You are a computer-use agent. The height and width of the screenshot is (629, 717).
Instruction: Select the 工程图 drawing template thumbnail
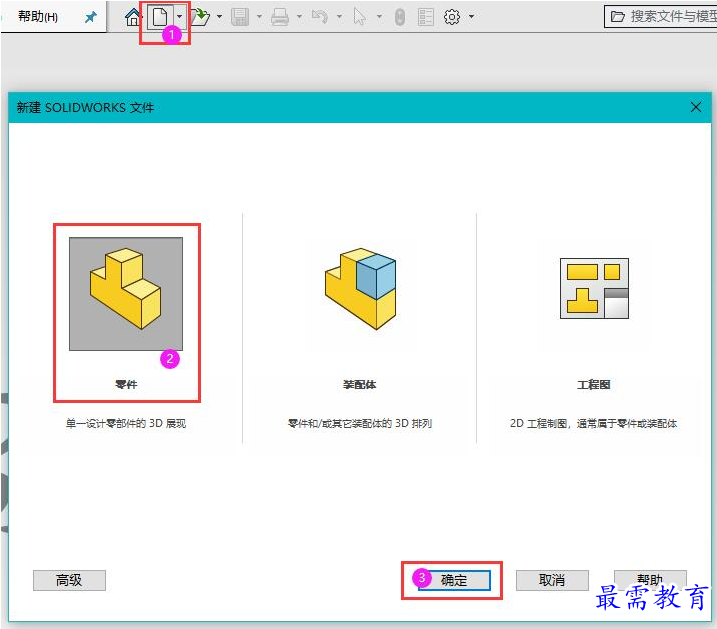(x=594, y=288)
